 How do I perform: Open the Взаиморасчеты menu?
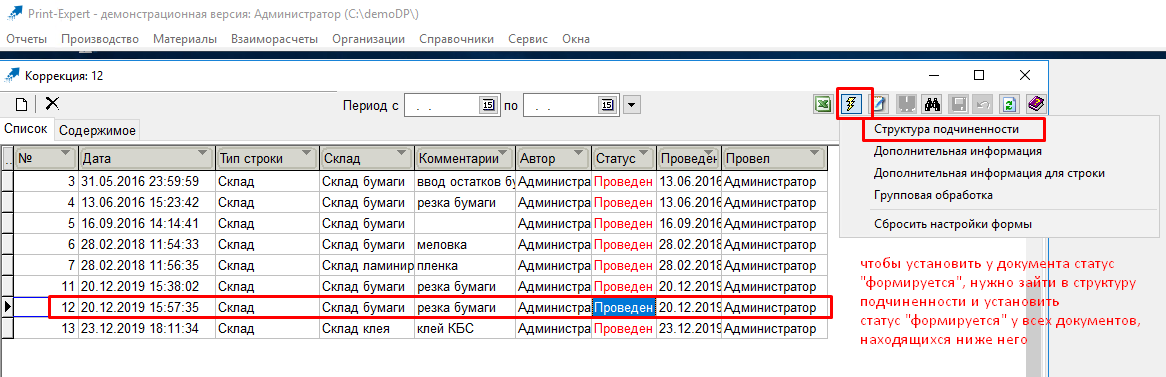274,39
